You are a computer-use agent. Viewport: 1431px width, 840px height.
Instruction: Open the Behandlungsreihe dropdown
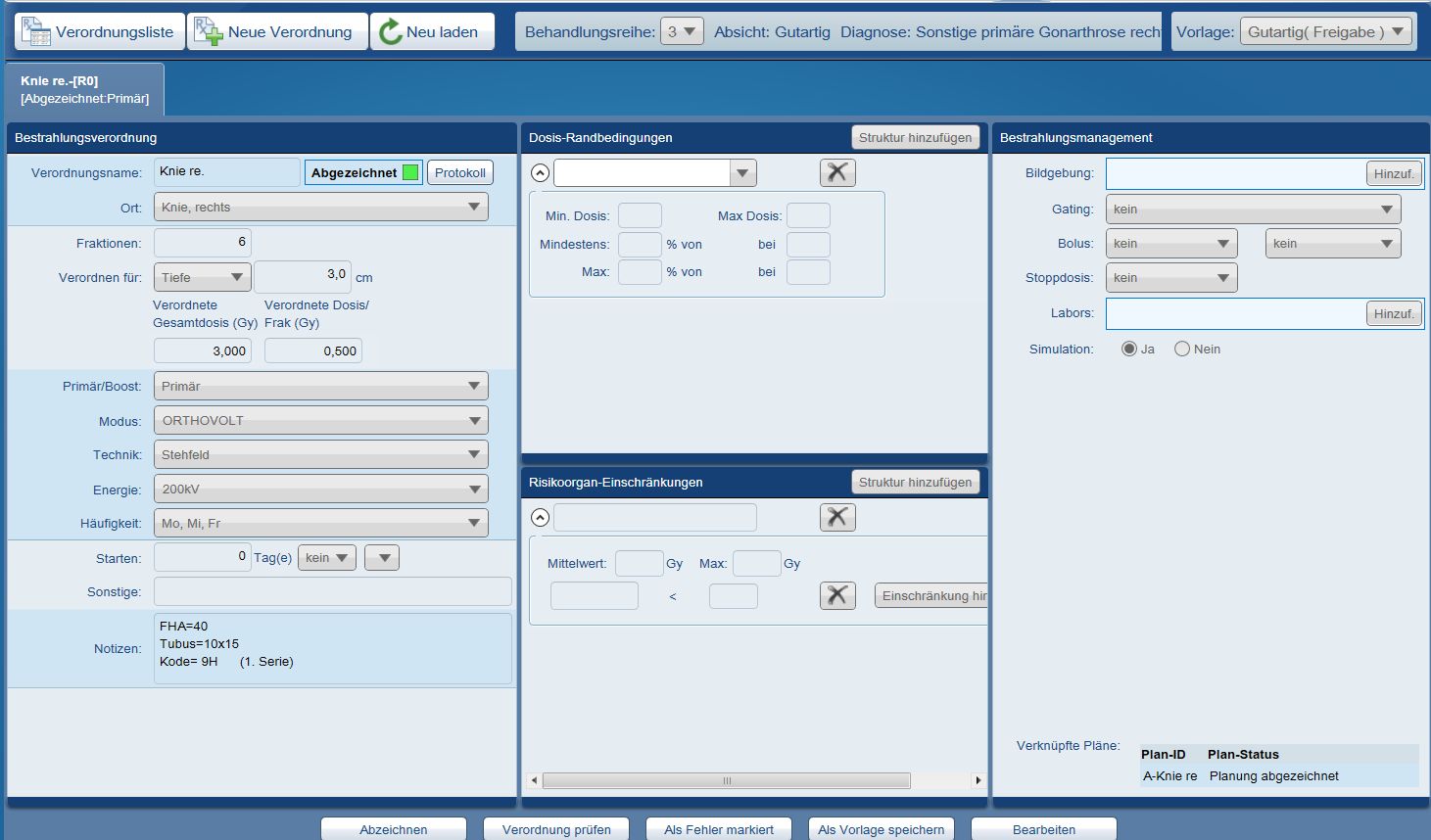point(682,31)
